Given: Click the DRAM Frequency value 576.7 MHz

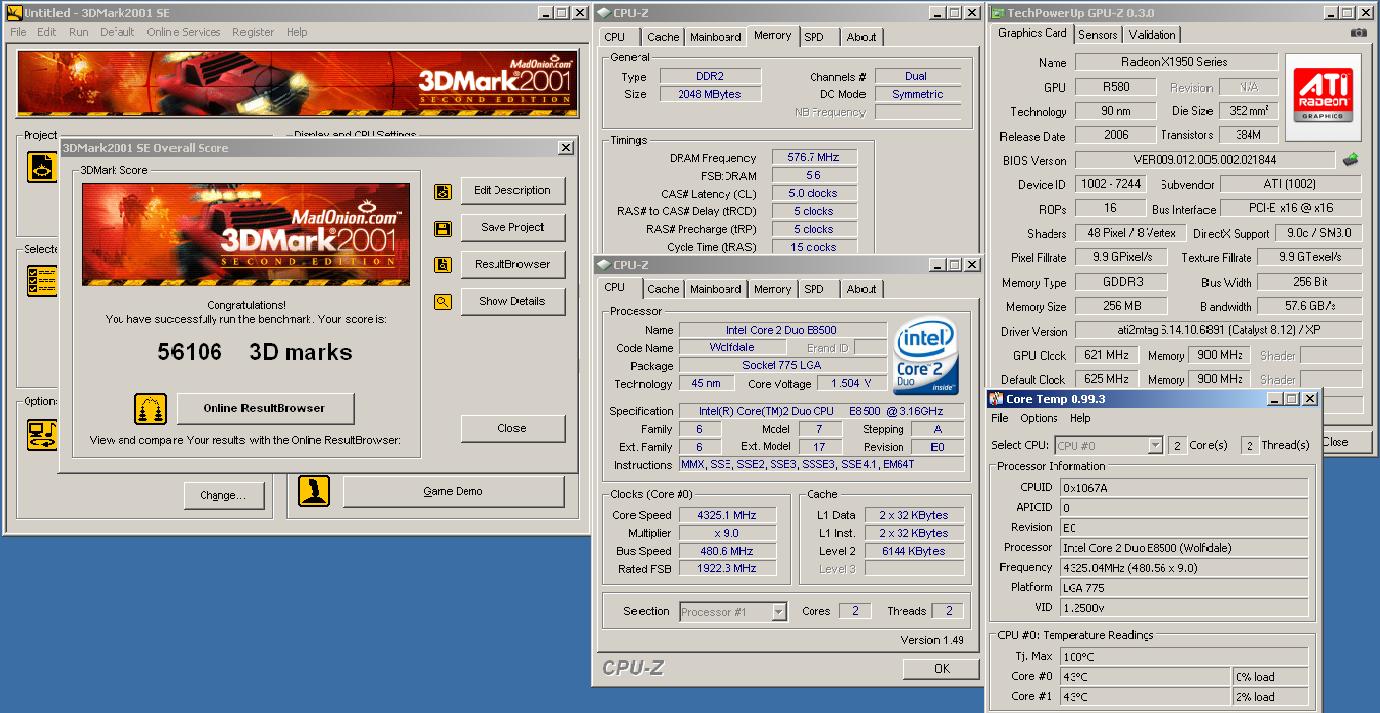Looking at the screenshot, I should [813, 158].
